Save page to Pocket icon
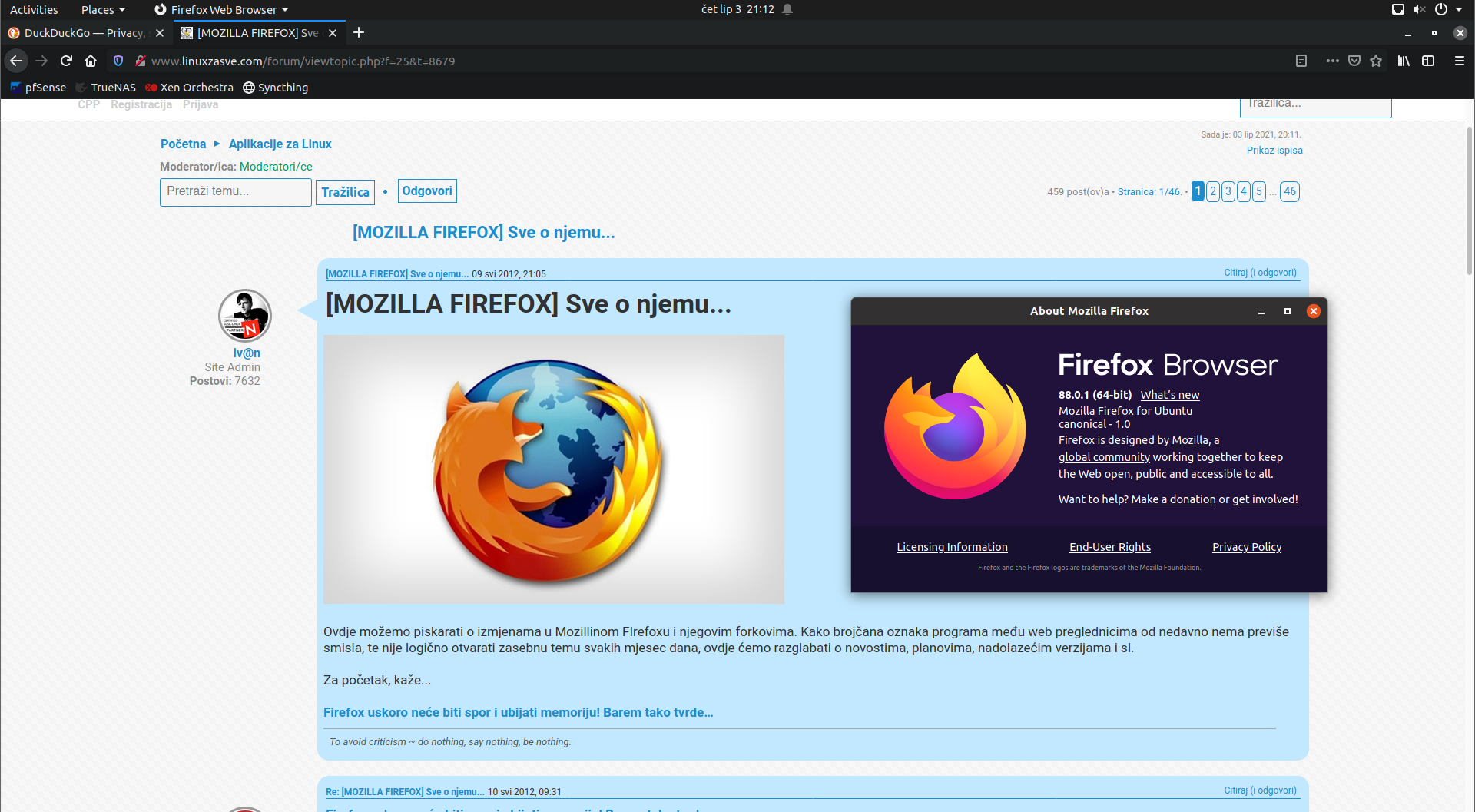The height and width of the screenshot is (812, 1475). pyautogui.click(x=1354, y=61)
